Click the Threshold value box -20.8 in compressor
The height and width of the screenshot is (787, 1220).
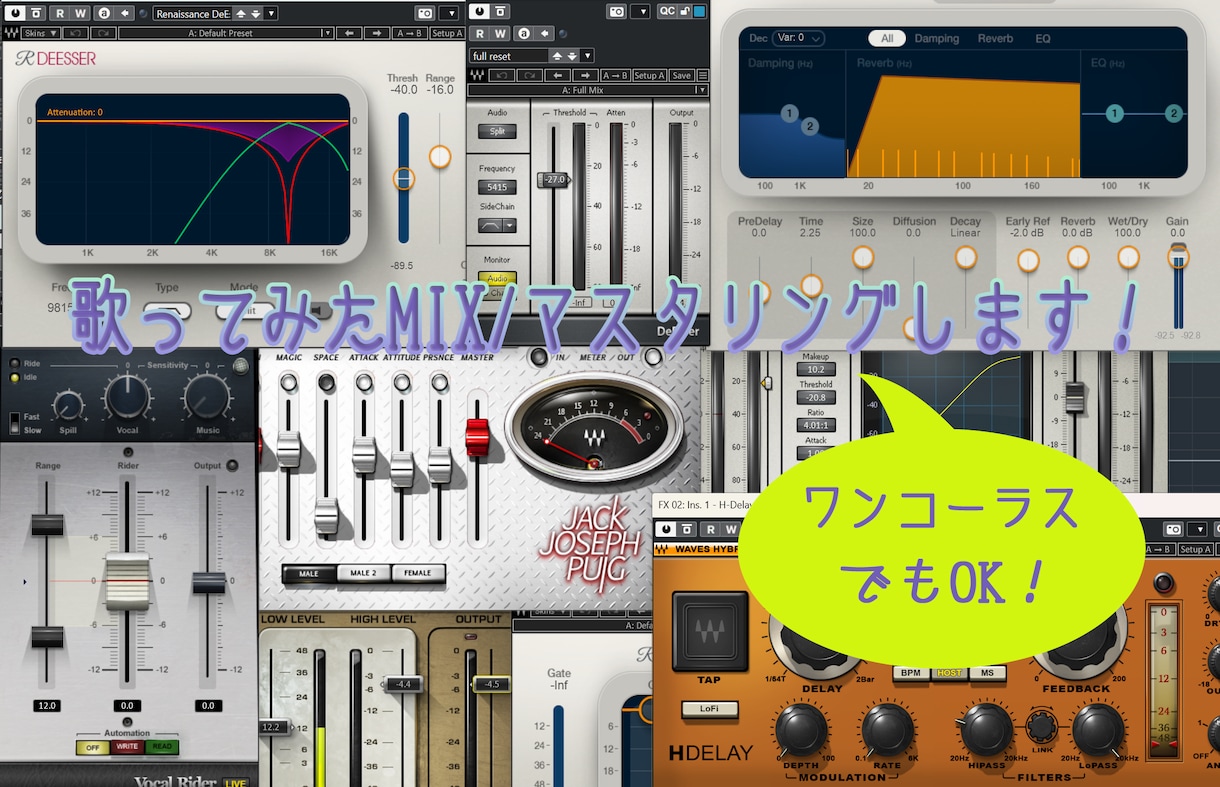(817, 397)
